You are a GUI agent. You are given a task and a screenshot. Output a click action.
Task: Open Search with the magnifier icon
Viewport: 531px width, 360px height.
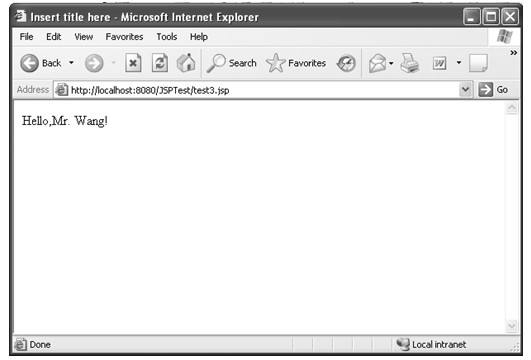coord(216,63)
